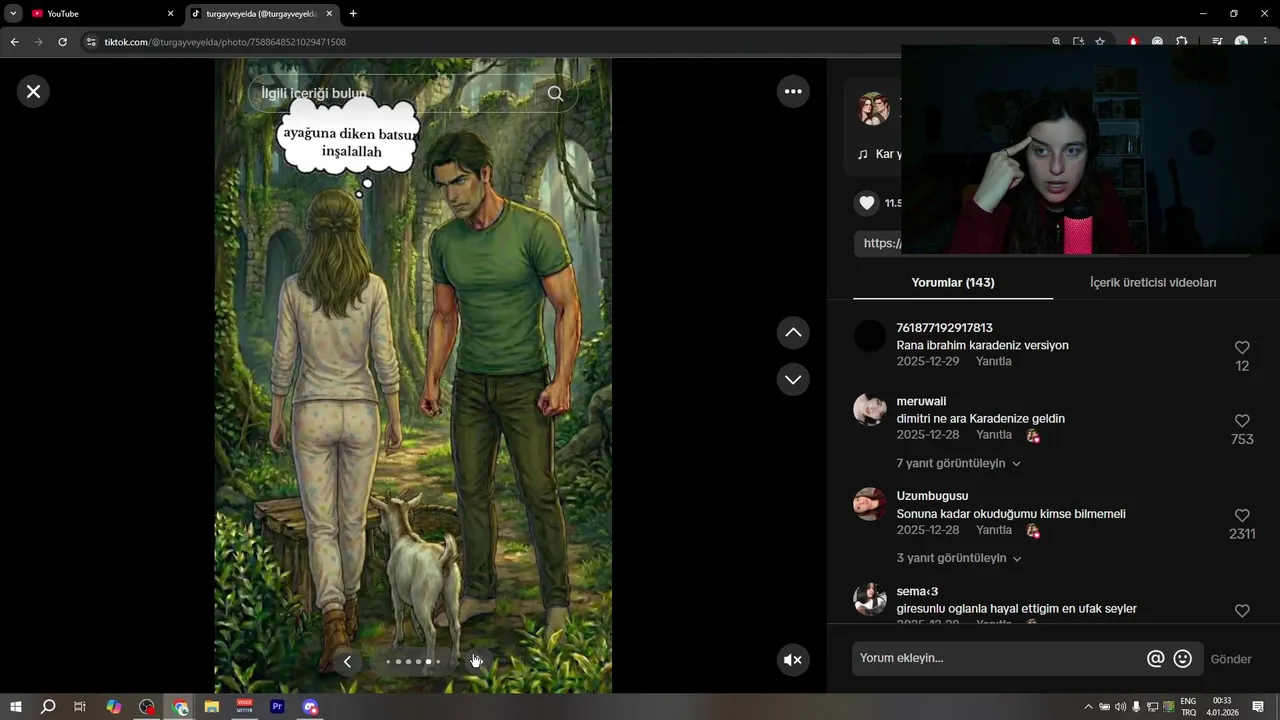Click the search magnifier in related content bar
Viewport: 1280px width, 720px height.
556,93
